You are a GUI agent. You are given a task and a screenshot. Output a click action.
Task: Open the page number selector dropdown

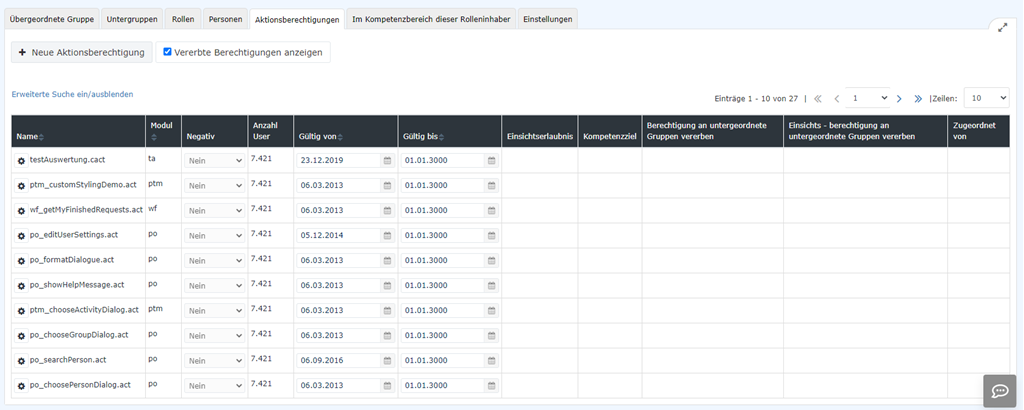[x=868, y=98]
